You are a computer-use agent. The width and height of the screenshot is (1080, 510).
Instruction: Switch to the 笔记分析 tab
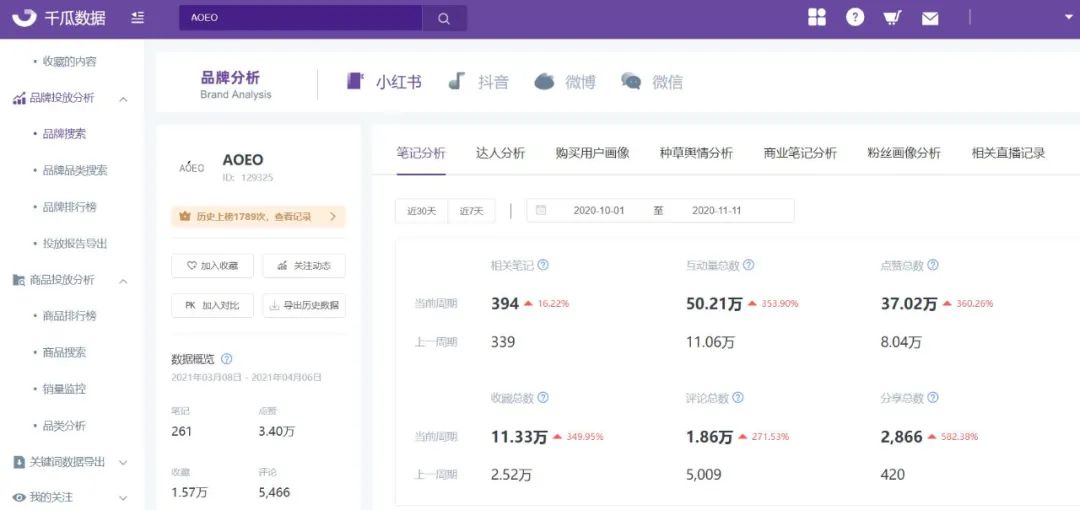tap(421, 153)
